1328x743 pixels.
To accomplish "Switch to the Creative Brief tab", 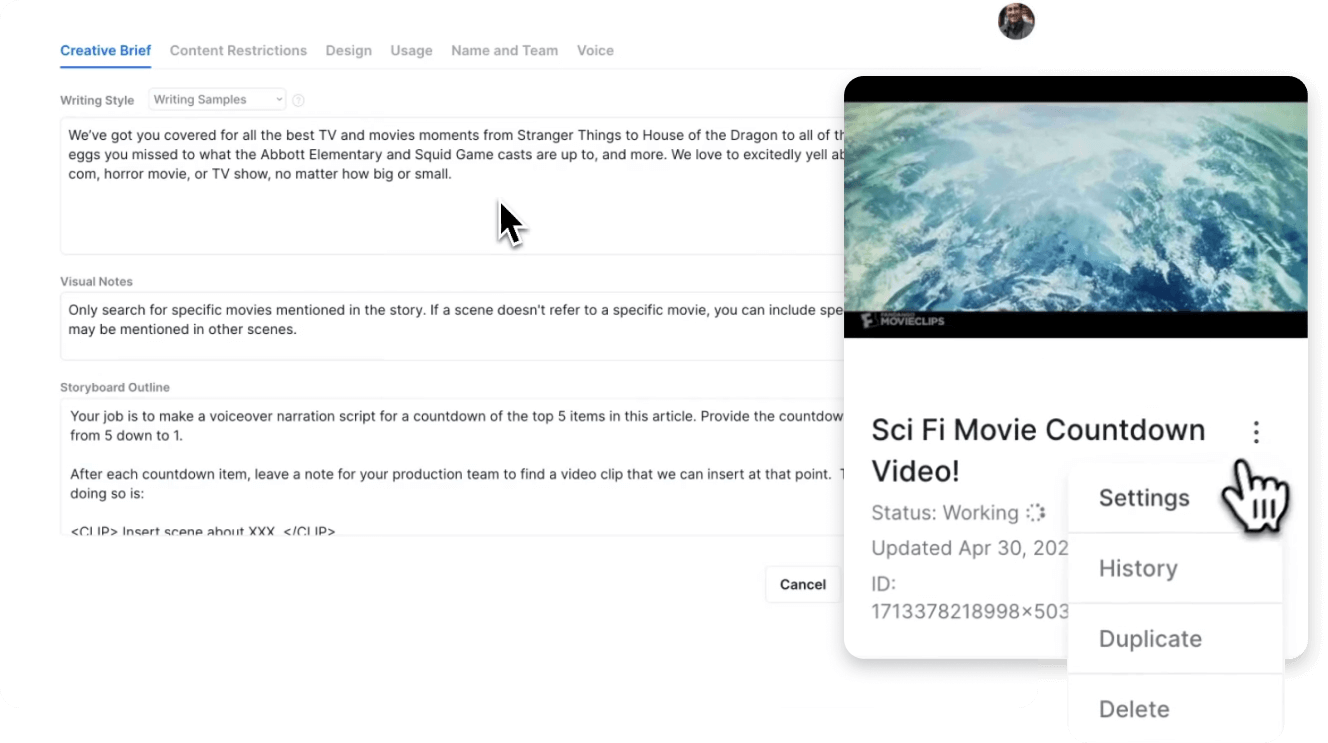I will tap(105, 50).
